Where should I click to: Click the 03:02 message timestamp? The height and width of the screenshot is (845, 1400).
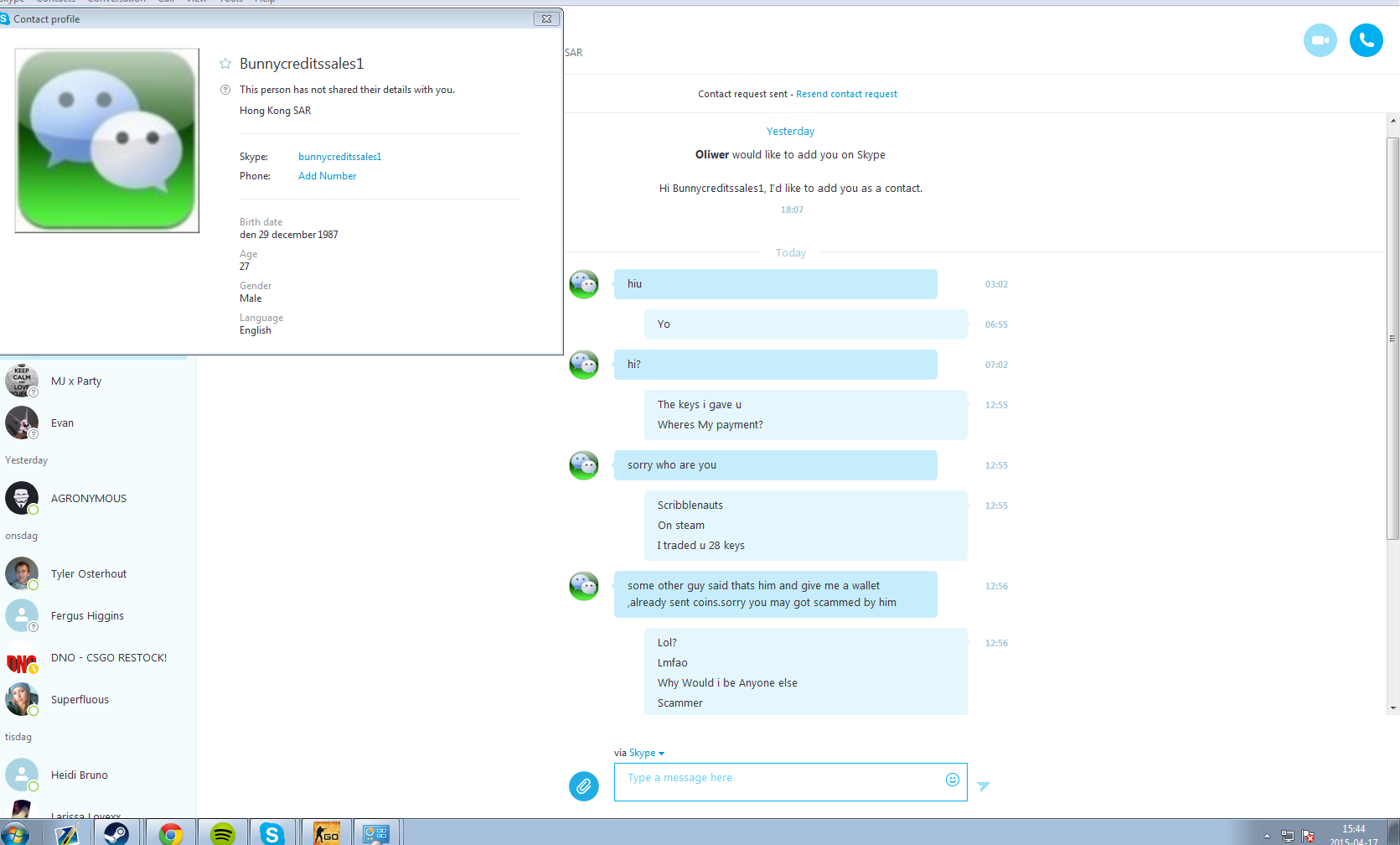coord(996,284)
